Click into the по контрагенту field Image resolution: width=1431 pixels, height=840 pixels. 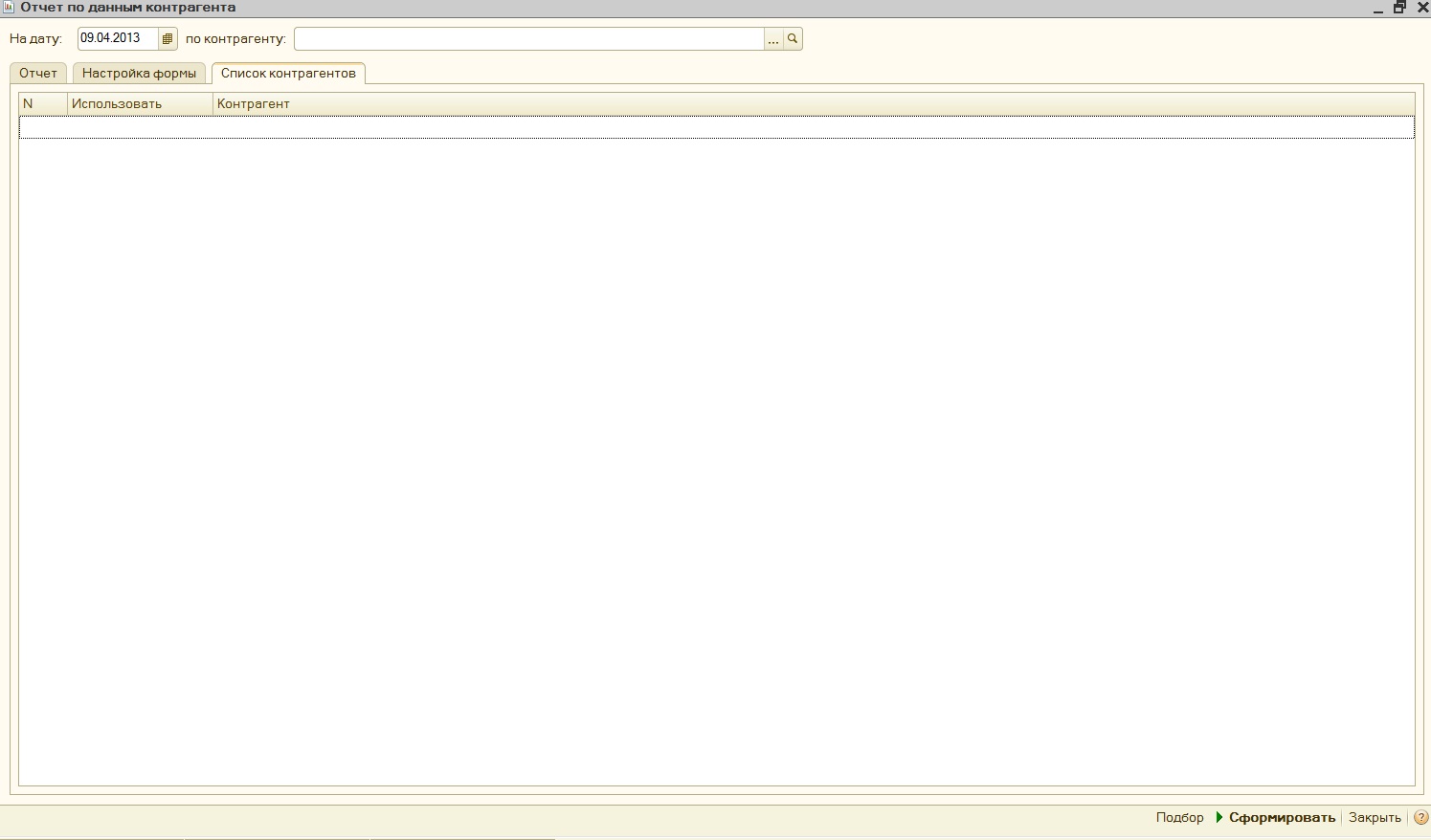(x=529, y=39)
